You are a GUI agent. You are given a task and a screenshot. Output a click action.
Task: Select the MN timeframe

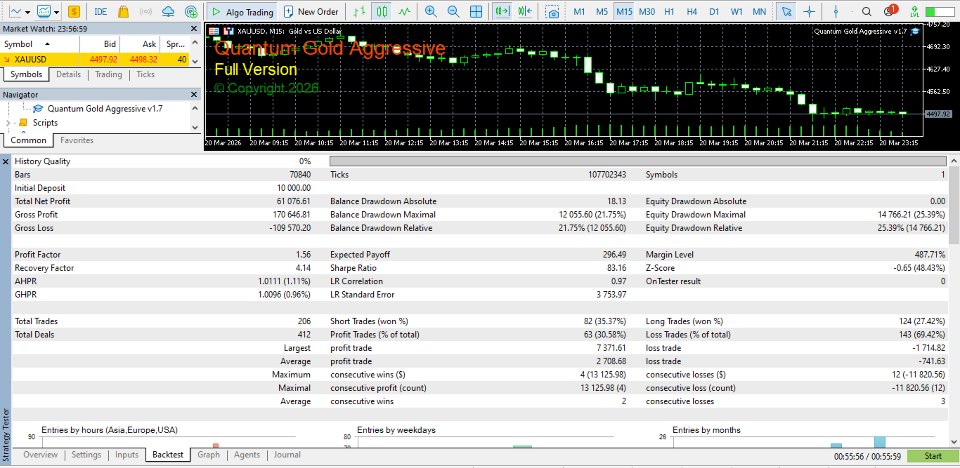coord(759,11)
